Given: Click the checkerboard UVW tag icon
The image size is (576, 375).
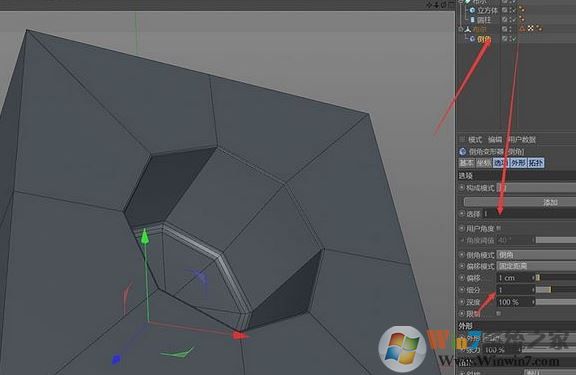Looking at the screenshot, I should tap(530, 28).
